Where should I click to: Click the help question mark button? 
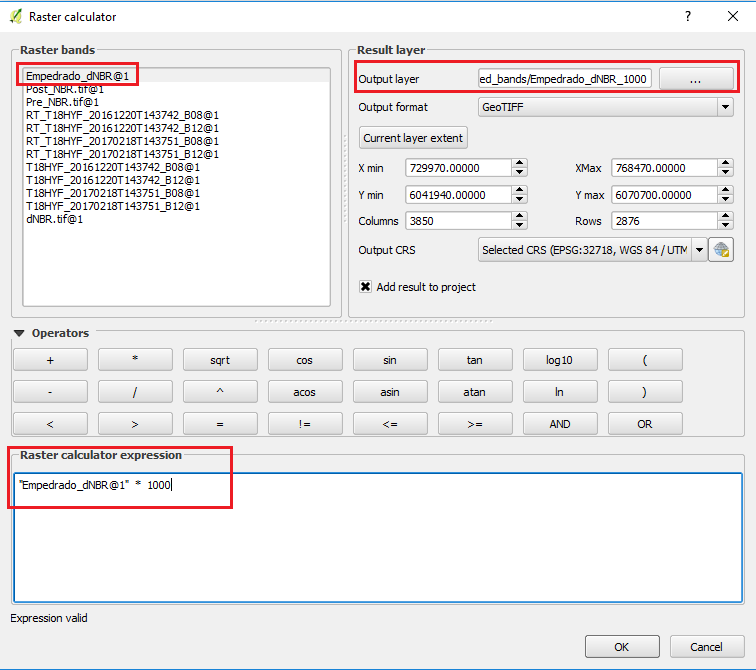click(x=687, y=17)
